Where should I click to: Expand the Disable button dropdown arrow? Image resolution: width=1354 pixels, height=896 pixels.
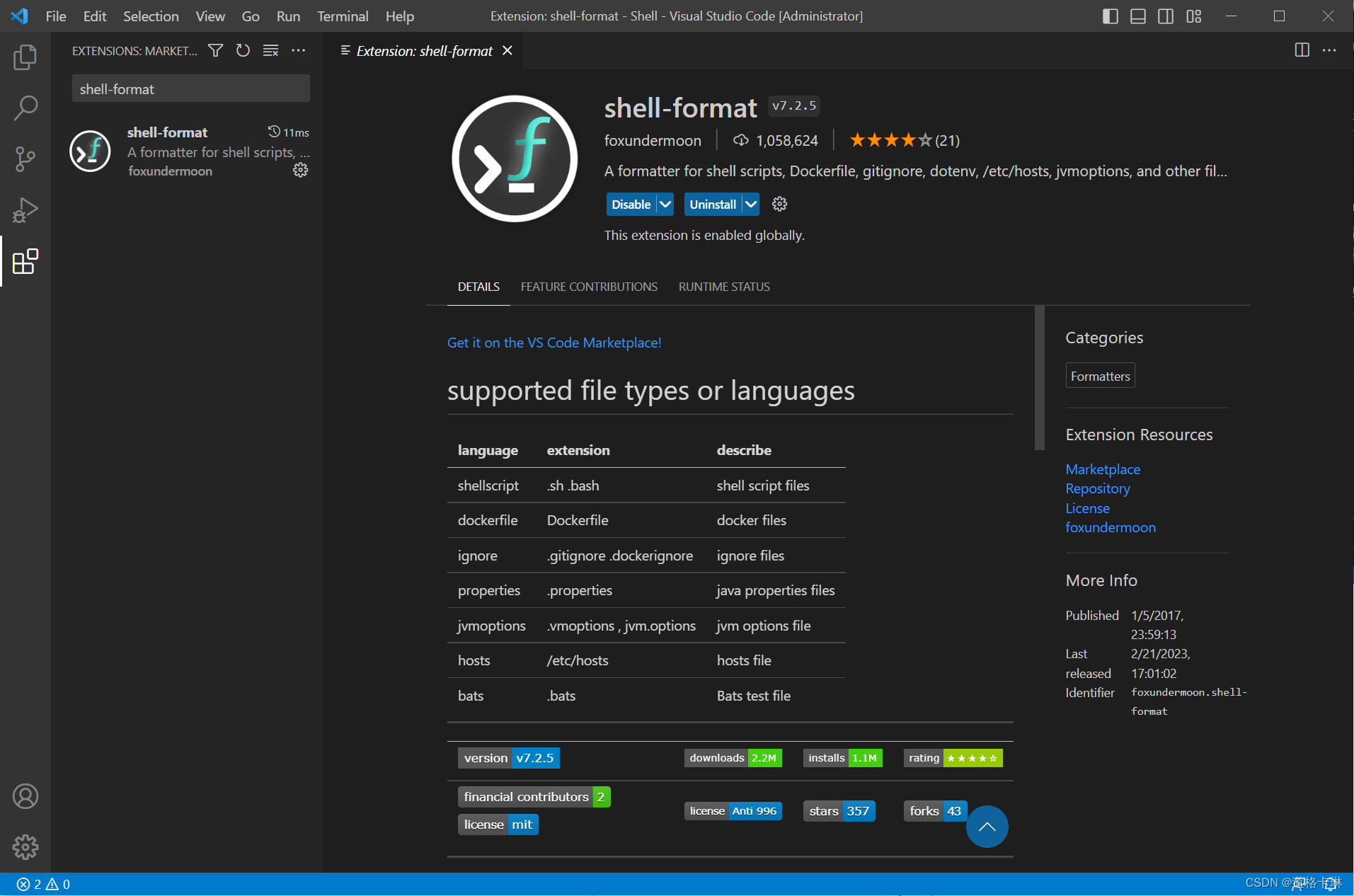pos(665,204)
